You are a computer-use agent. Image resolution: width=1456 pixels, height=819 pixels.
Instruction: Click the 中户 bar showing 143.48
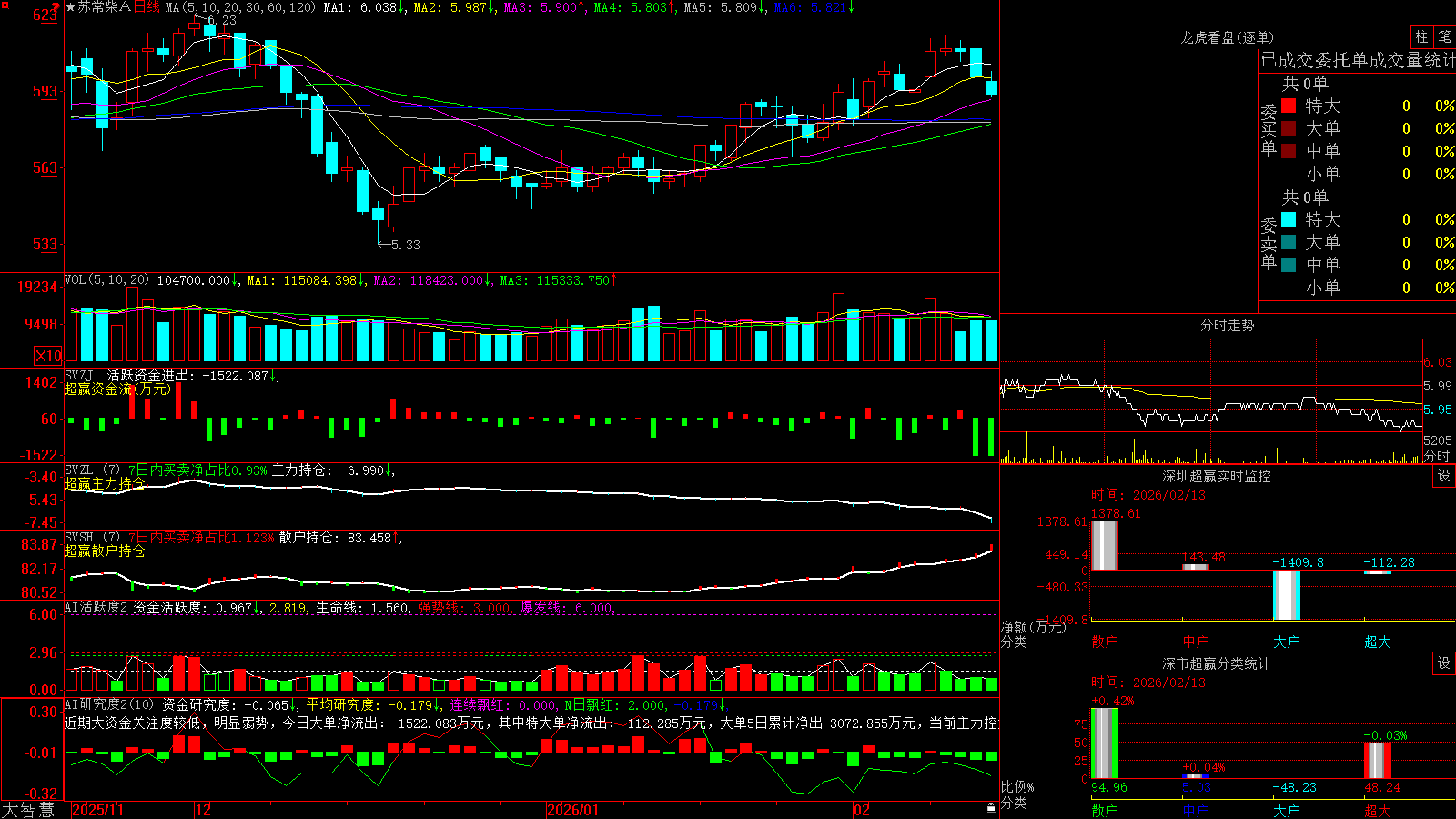(1195, 567)
